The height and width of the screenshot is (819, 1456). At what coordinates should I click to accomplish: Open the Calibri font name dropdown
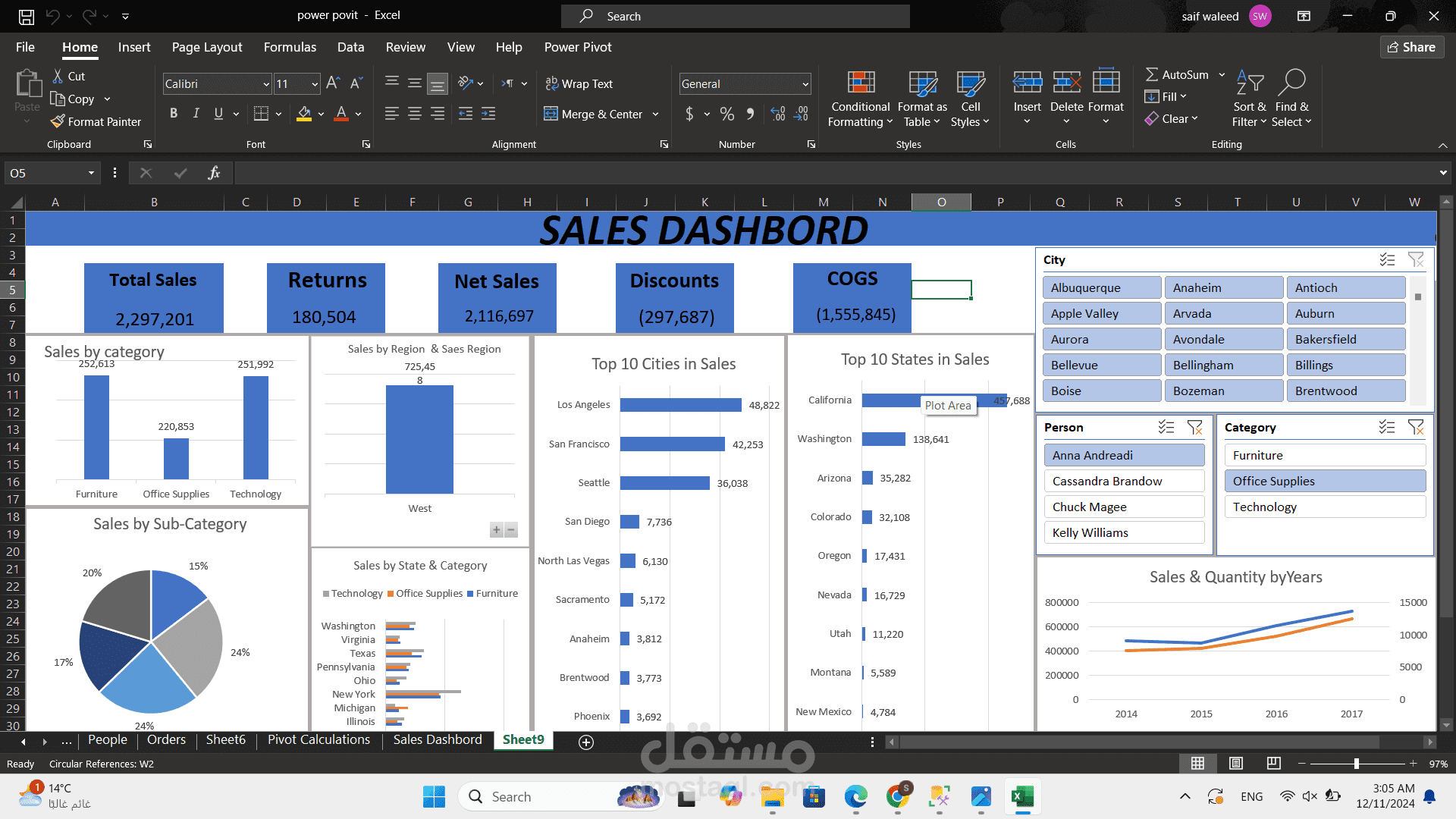point(266,84)
